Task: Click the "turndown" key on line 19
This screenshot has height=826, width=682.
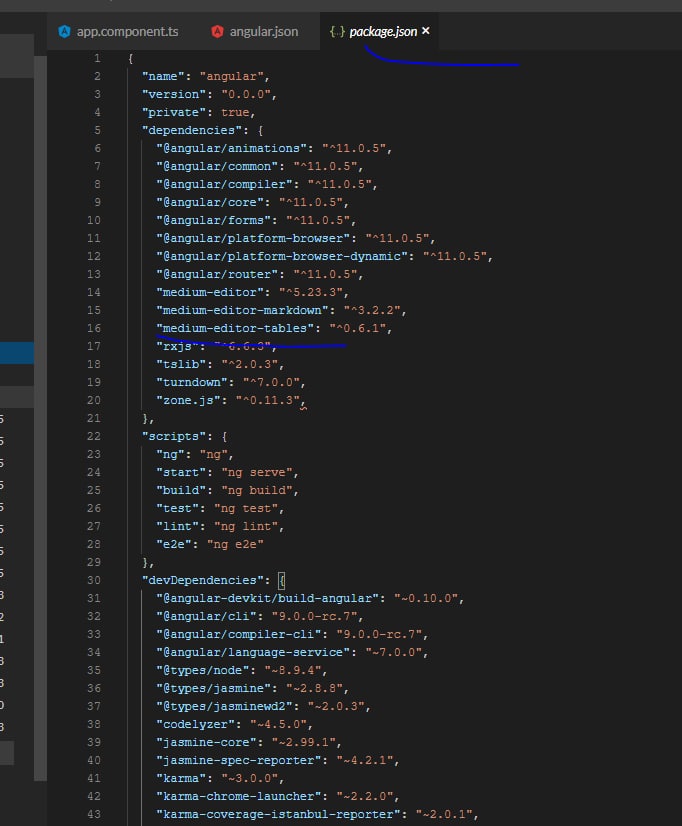Action: 192,382
